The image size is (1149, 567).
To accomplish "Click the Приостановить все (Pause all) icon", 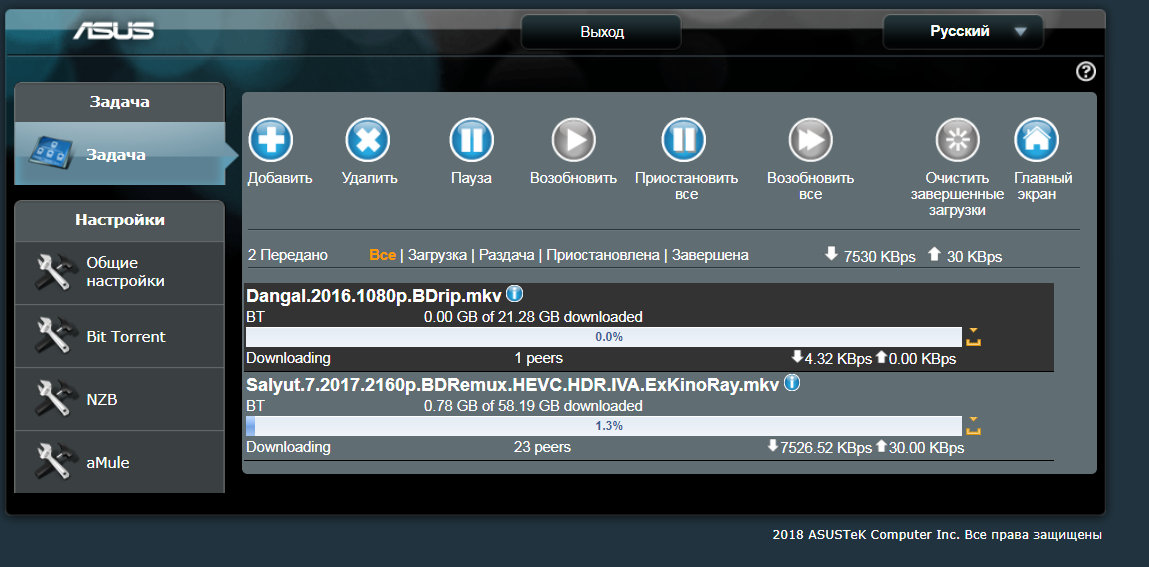I will 684,141.
